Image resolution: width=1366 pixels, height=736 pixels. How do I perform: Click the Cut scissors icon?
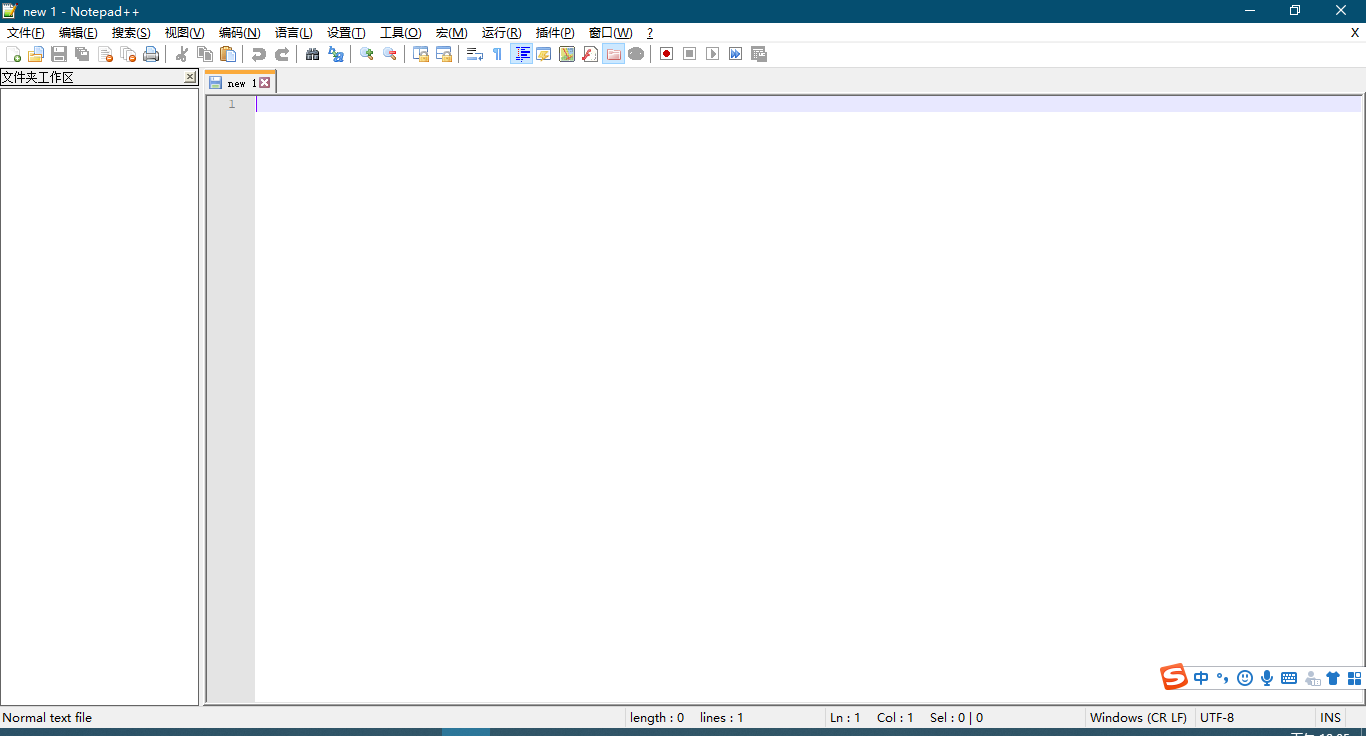pos(182,54)
